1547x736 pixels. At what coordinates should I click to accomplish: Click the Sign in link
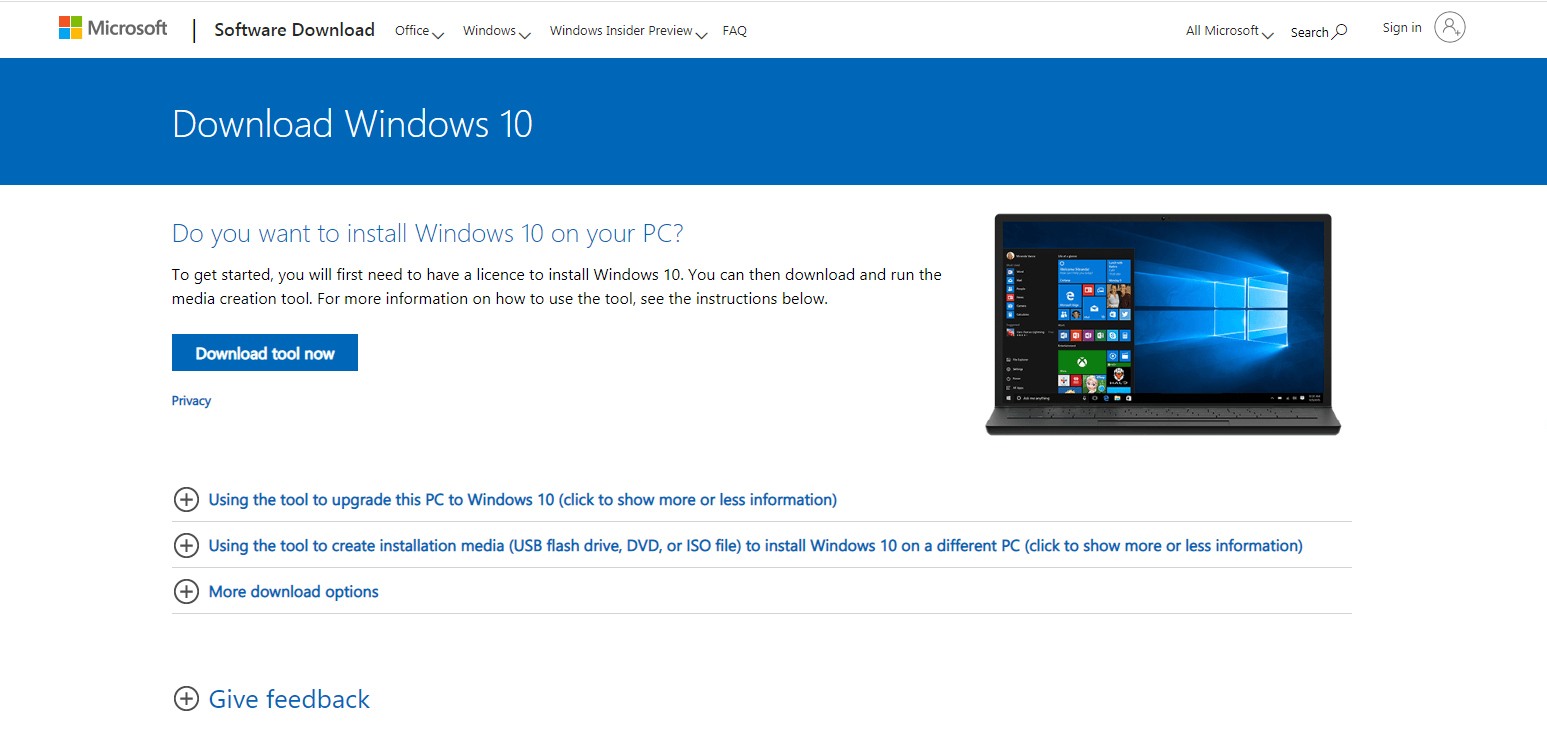point(1402,28)
